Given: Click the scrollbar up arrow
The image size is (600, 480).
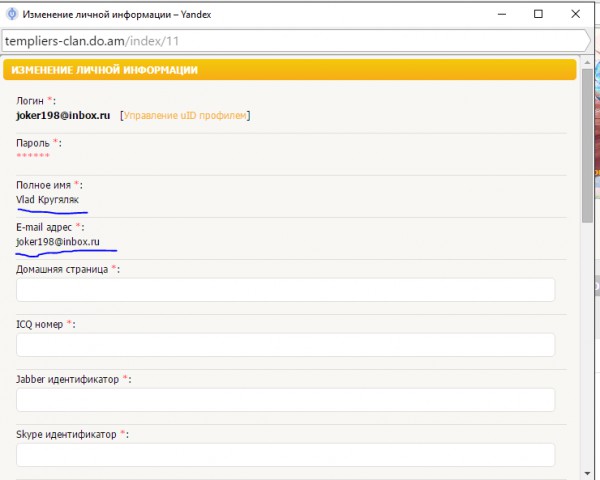Looking at the screenshot, I should coord(587,62).
